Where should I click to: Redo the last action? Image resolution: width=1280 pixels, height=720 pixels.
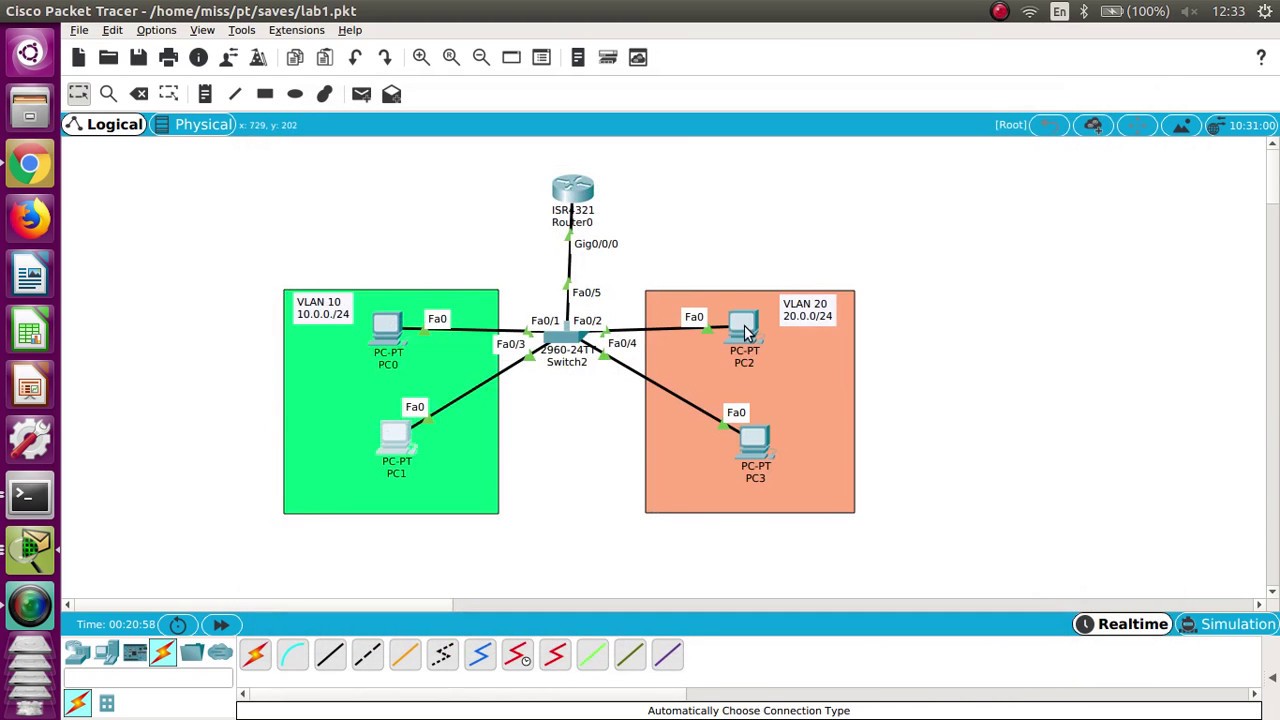385,57
